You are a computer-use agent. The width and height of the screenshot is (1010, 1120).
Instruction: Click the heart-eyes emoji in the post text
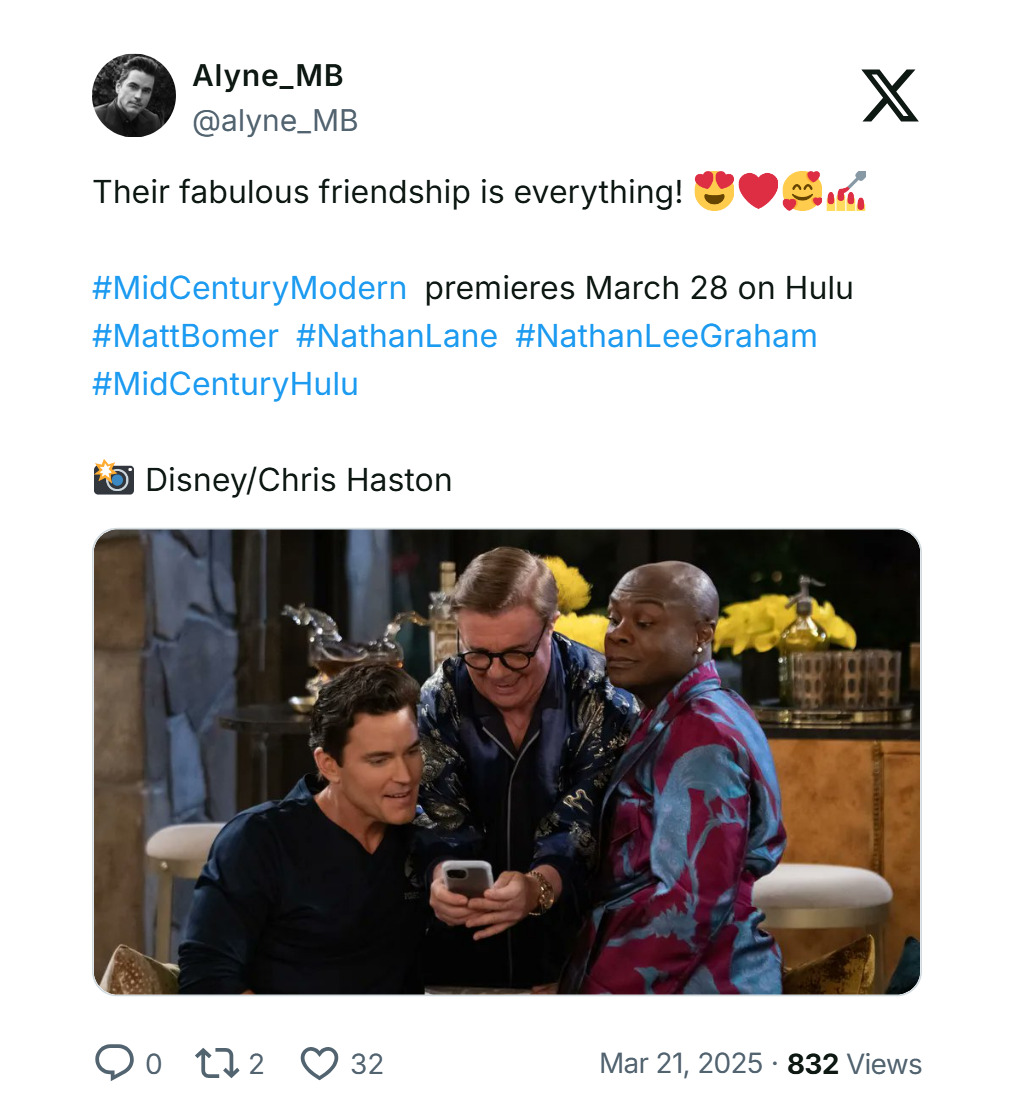click(714, 191)
